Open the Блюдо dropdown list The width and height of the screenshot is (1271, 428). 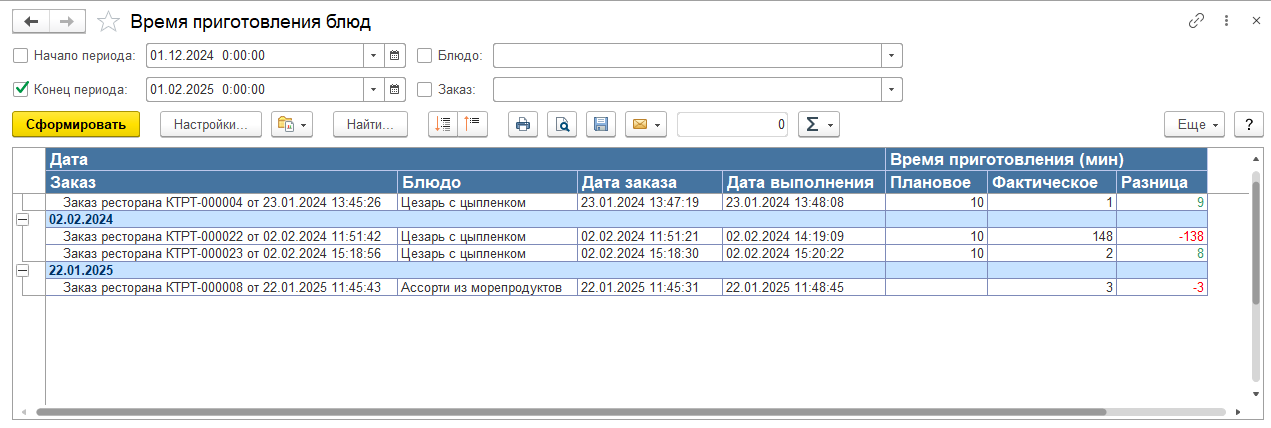pos(891,56)
